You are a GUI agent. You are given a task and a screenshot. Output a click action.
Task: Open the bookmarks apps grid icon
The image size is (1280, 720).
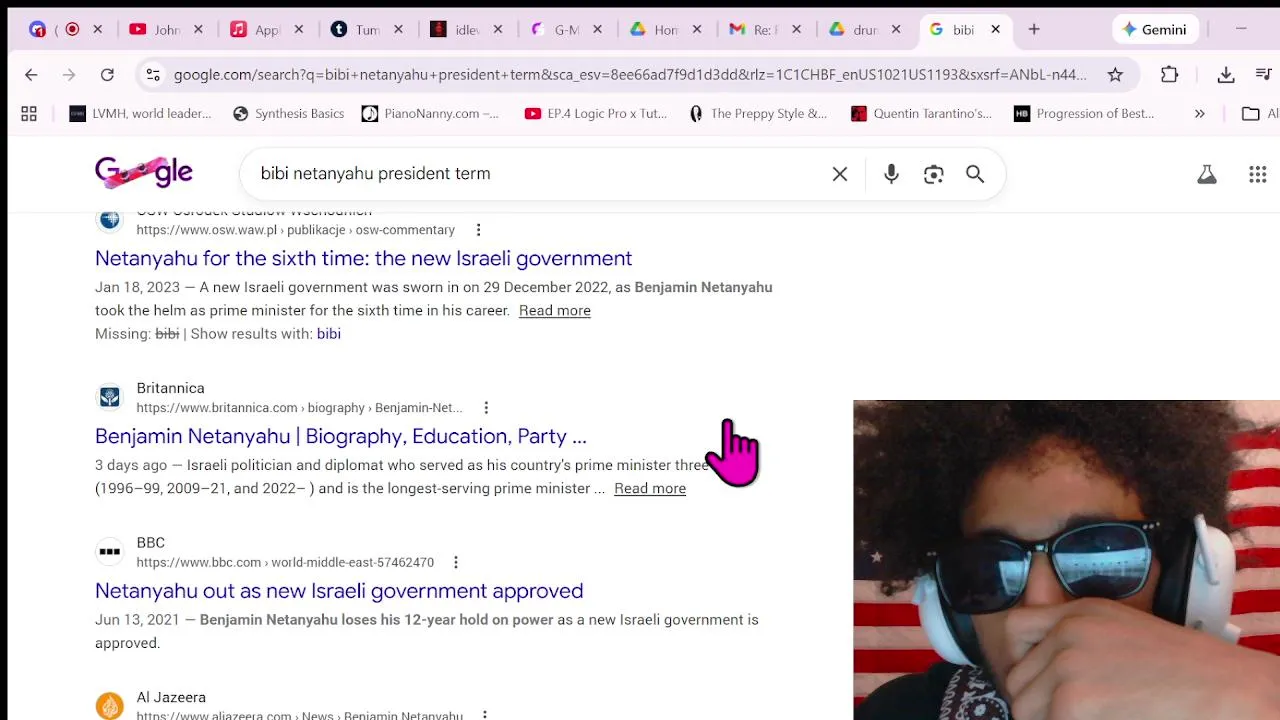click(x=29, y=114)
